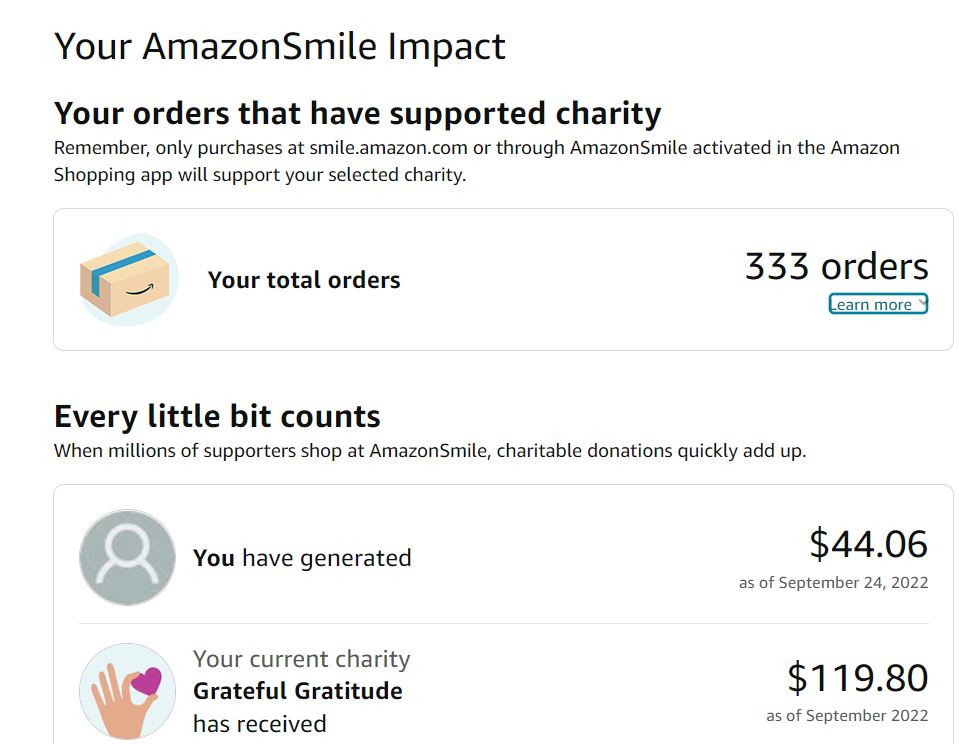The image size is (959, 744).
Task: Click the Amazon package box icon
Action: tap(127, 279)
